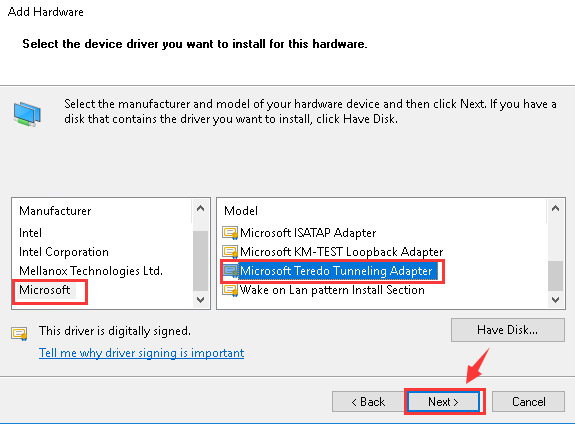575x424 pixels.
Task: Click the Teredo Tunneling Adapter driver icon
Action: [x=230, y=271]
